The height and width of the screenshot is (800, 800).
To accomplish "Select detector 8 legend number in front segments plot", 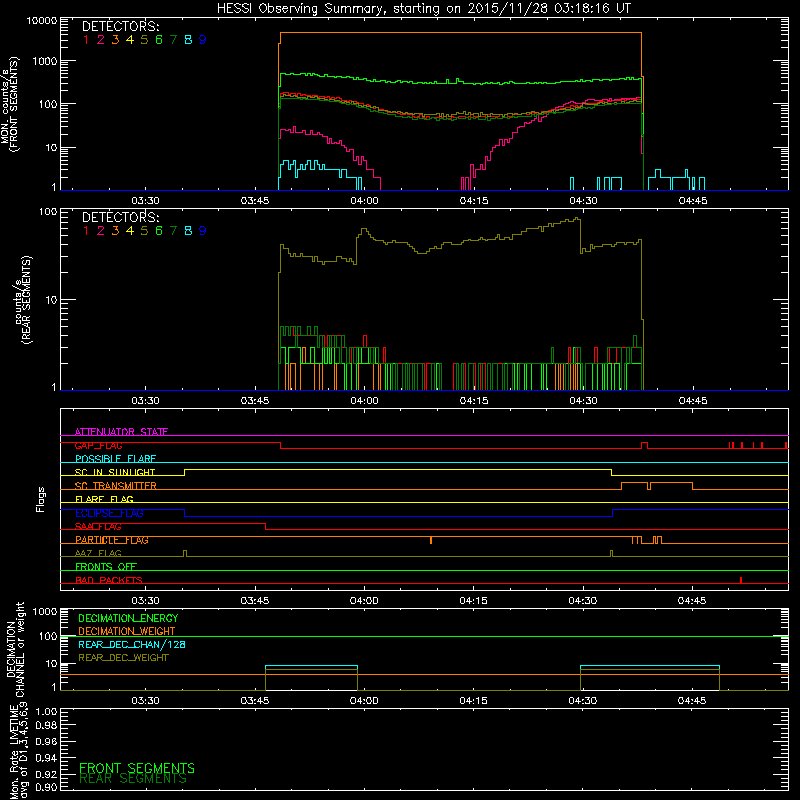I will [188, 40].
